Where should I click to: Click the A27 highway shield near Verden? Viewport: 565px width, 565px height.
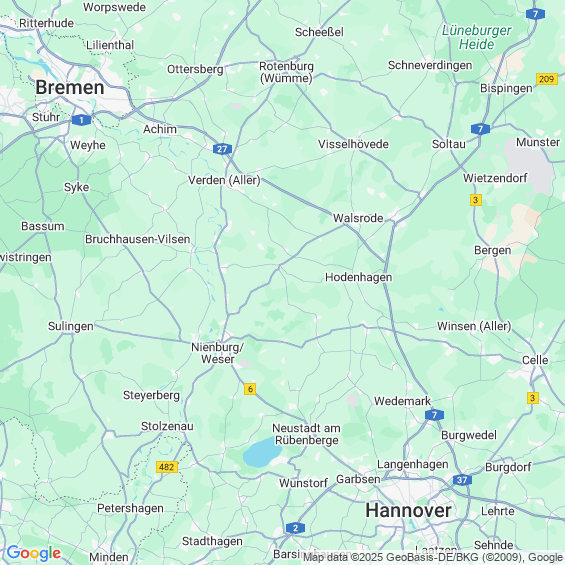[222, 149]
